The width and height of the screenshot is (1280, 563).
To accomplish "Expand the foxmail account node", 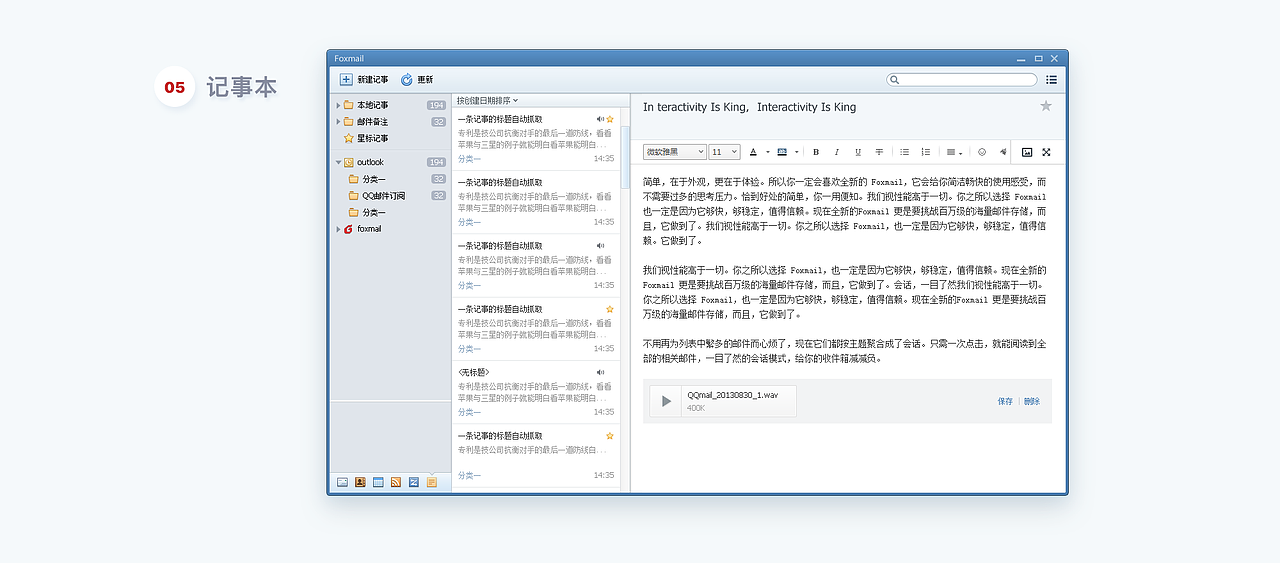I will (338, 229).
